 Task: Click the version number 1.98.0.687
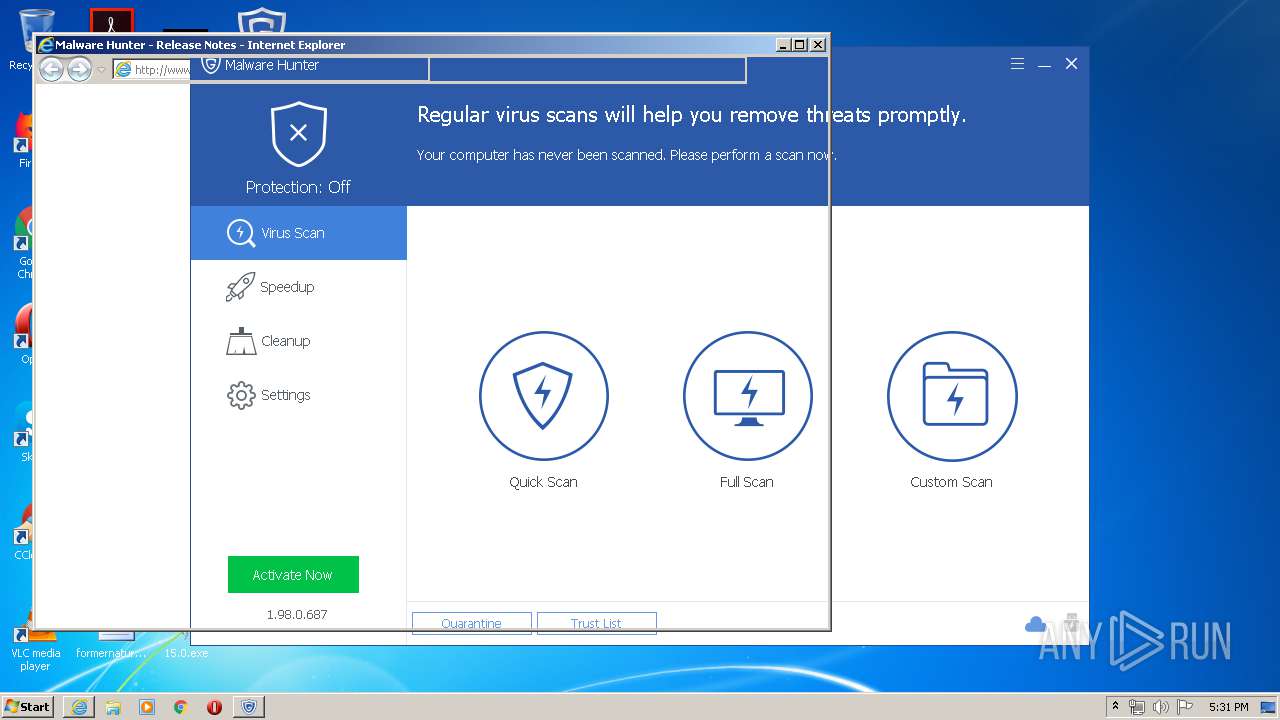click(297, 614)
